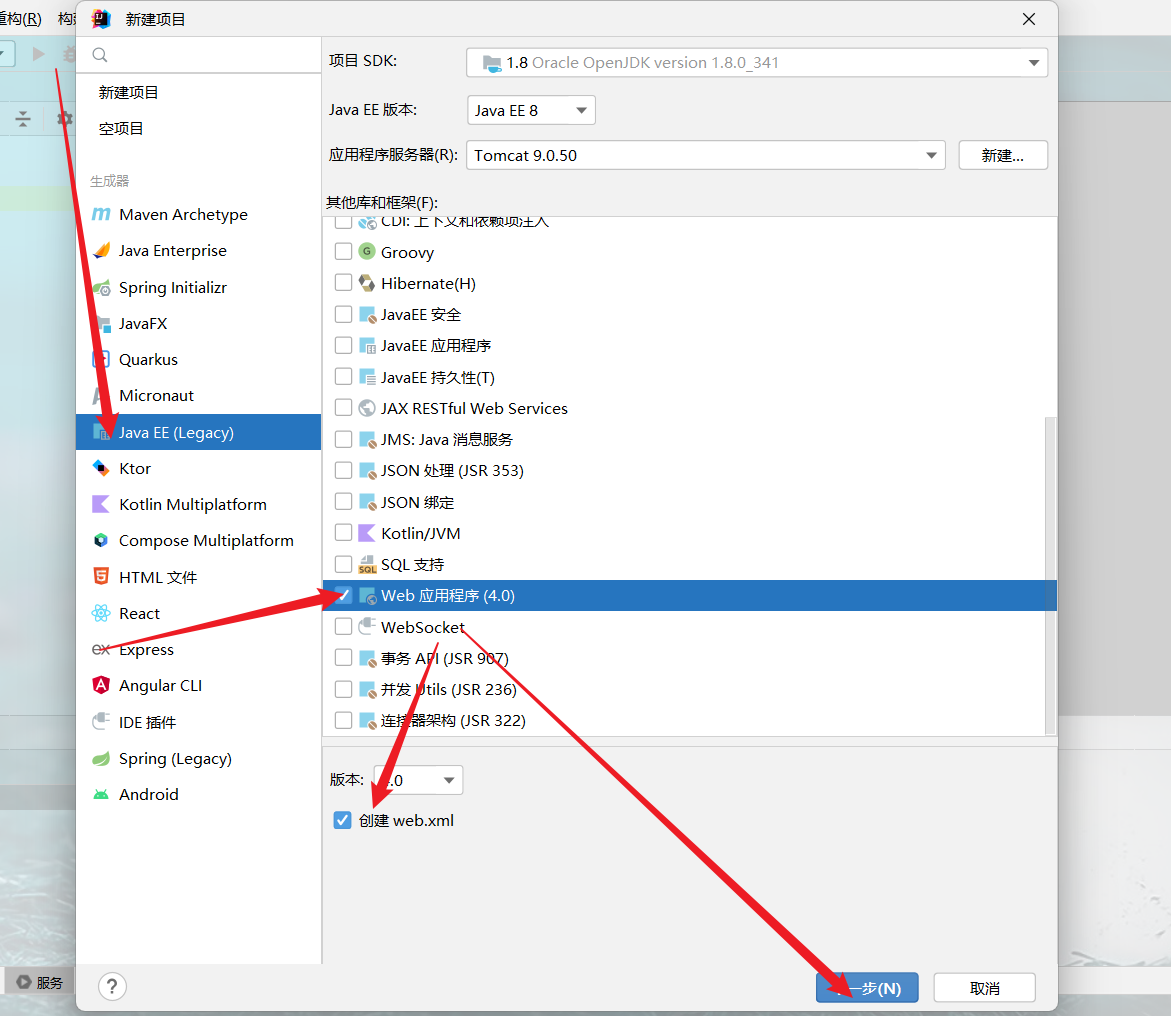Image resolution: width=1171 pixels, height=1016 pixels.
Task: Enable the Hibernate(H) checkbox
Action: coord(344,283)
